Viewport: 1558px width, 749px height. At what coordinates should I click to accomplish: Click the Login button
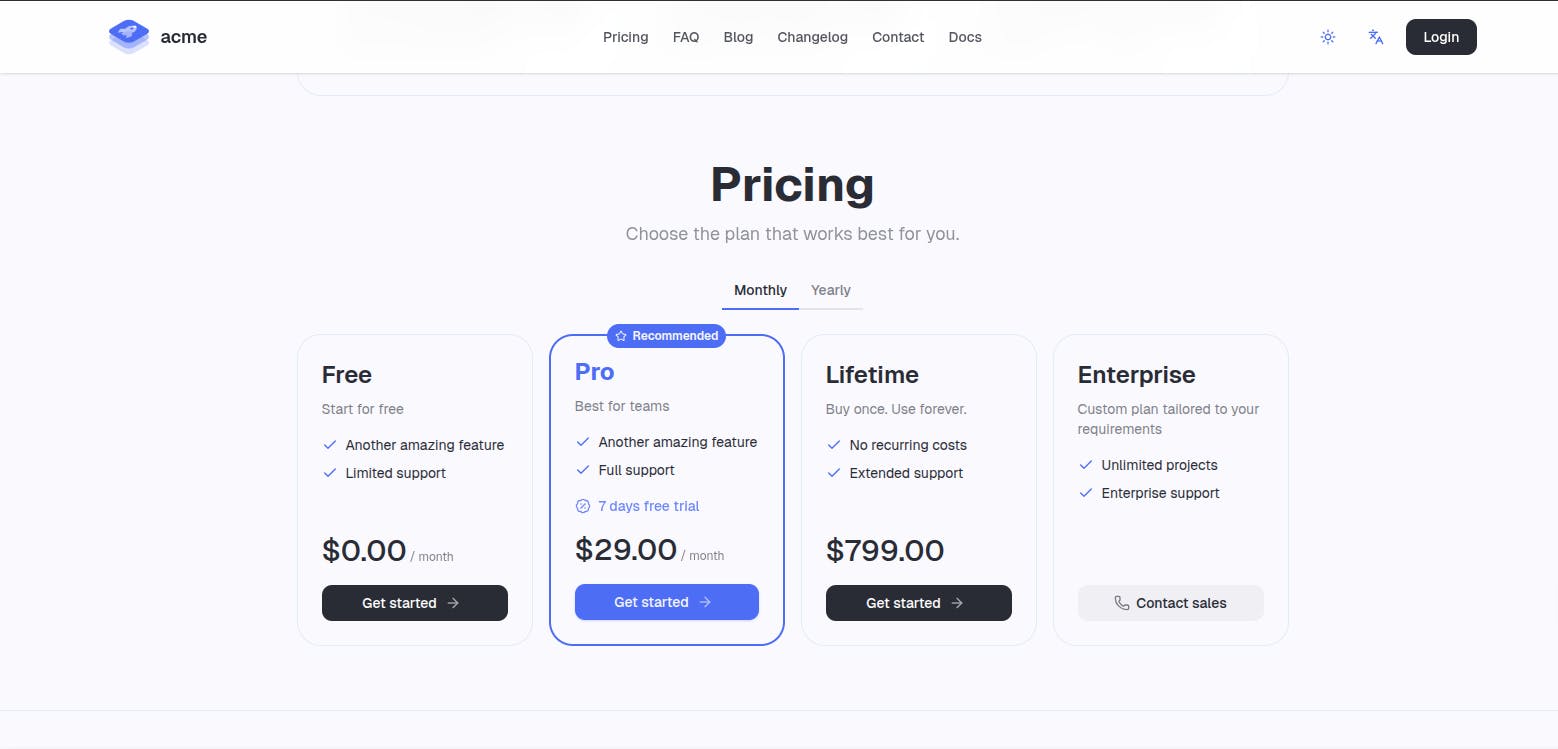1440,37
